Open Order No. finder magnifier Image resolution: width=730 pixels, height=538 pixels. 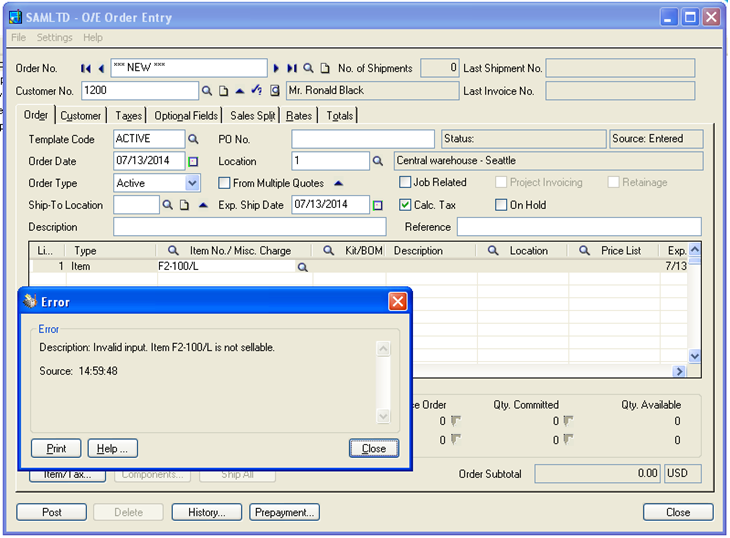click(x=308, y=68)
